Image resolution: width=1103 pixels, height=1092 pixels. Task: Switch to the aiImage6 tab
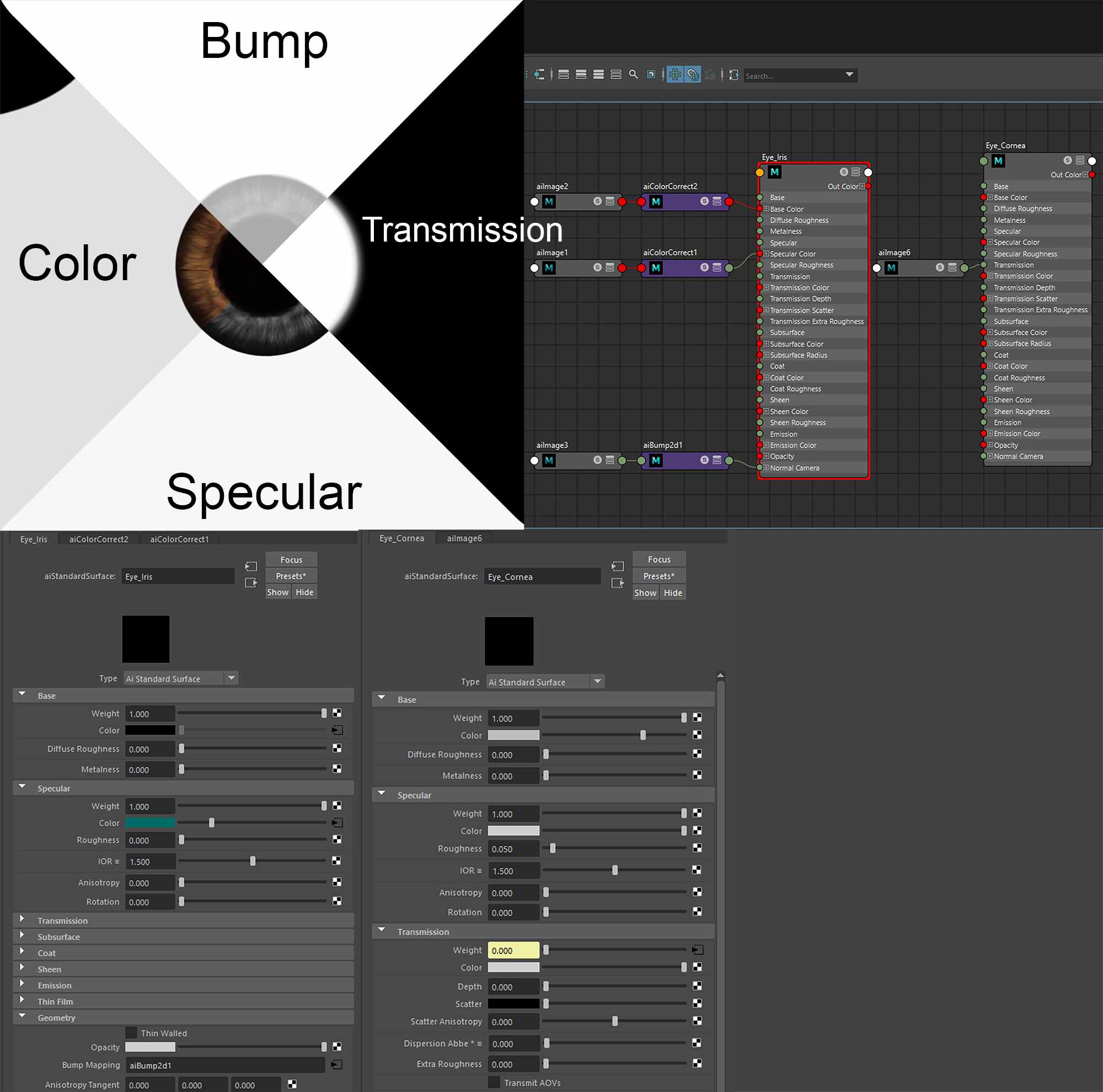point(464,538)
